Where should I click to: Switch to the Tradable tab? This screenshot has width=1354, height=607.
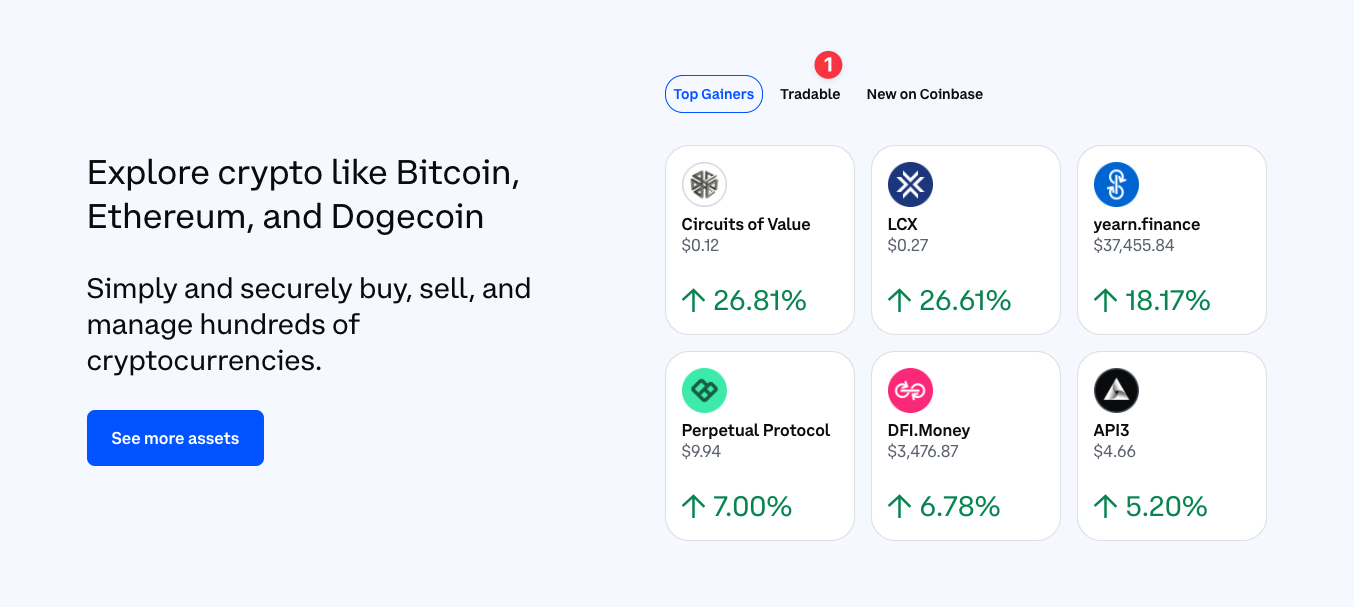point(810,94)
